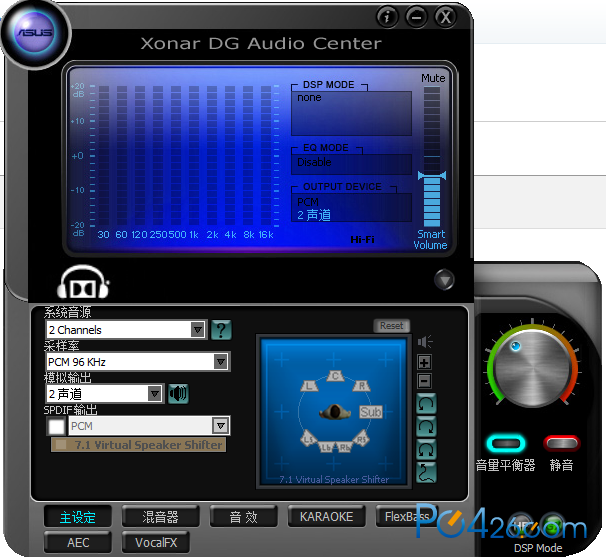This screenshot has width=606, height=557.
Task: Select the Sub speaker icon
Action: click(371, 412)
